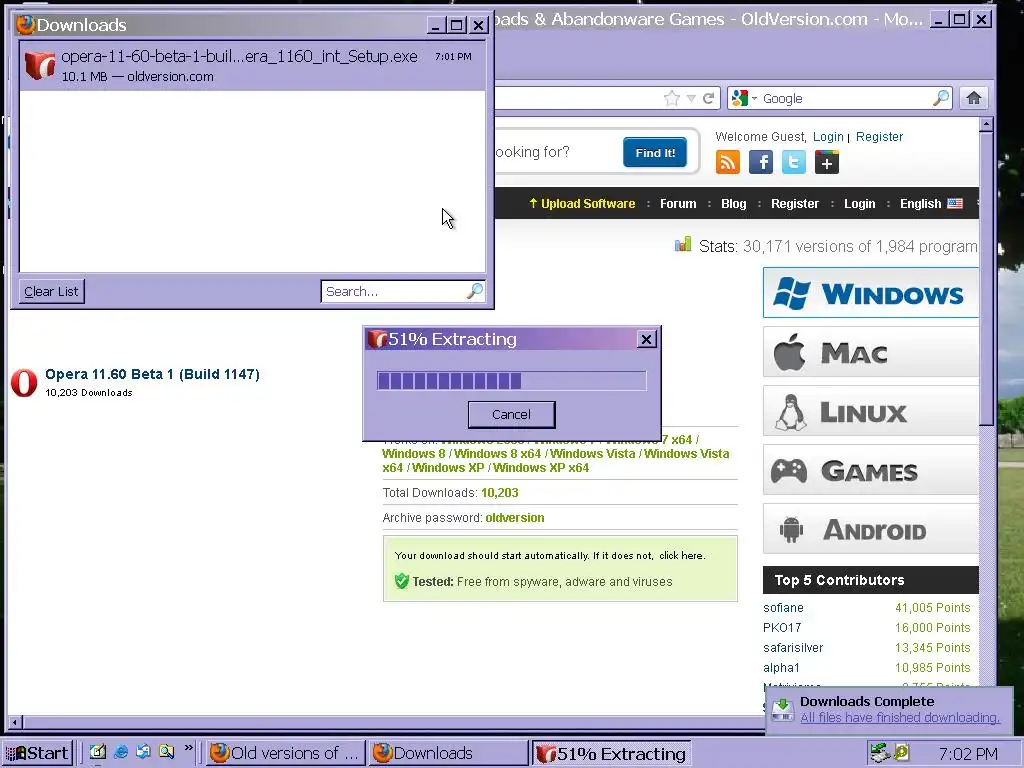Click the vertical scrollbar up arrow in Firefox
Viewport: 1024px width, 768px height.
[x=986, y=123]
